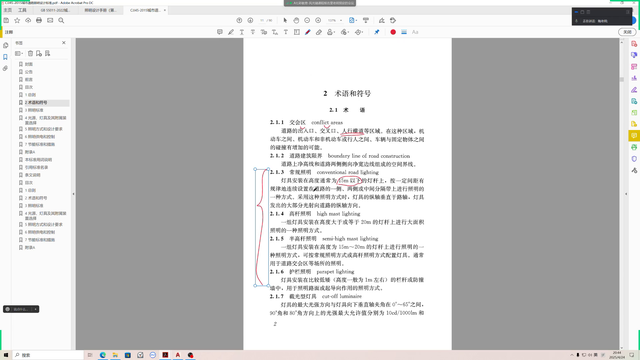Open line thickness setting

point(404,32)
